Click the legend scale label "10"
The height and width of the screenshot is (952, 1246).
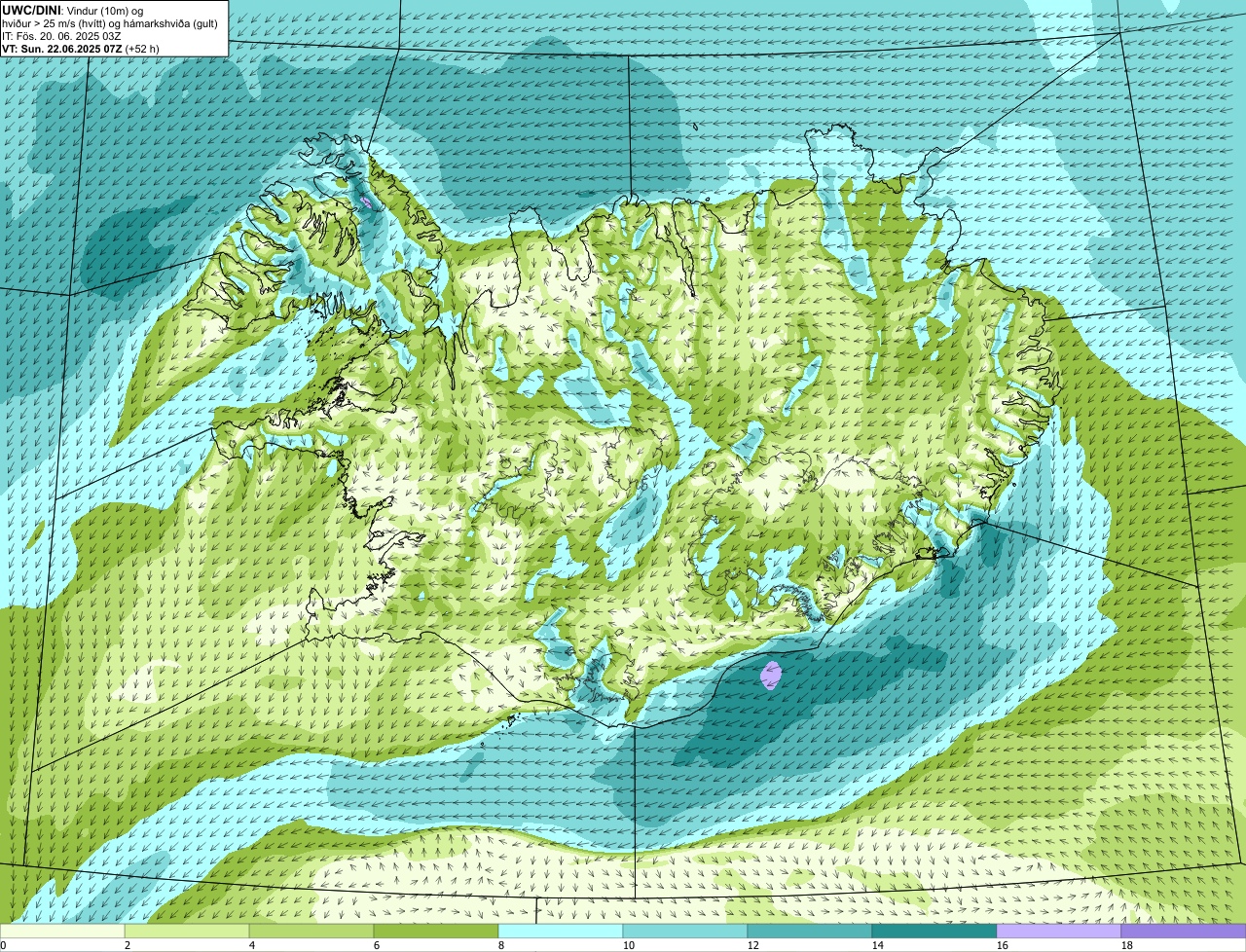(629, 945)
